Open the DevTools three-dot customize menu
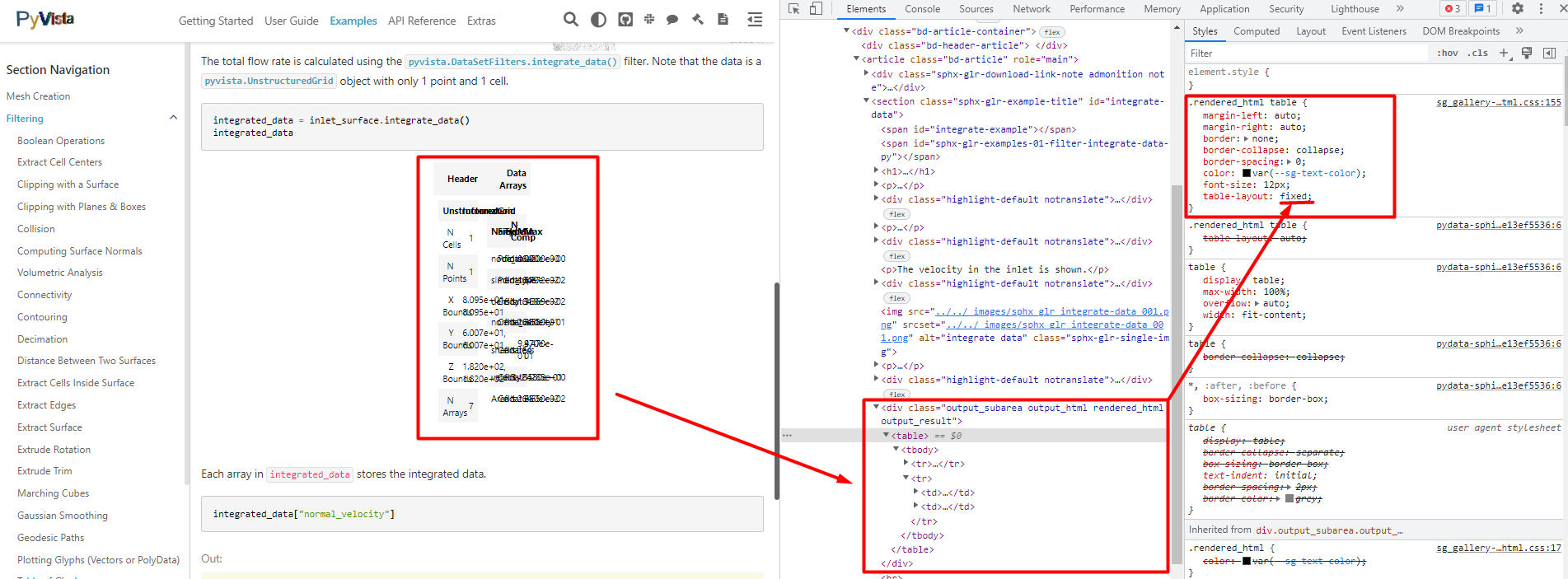1568x579 pixels. point(1541,8)
